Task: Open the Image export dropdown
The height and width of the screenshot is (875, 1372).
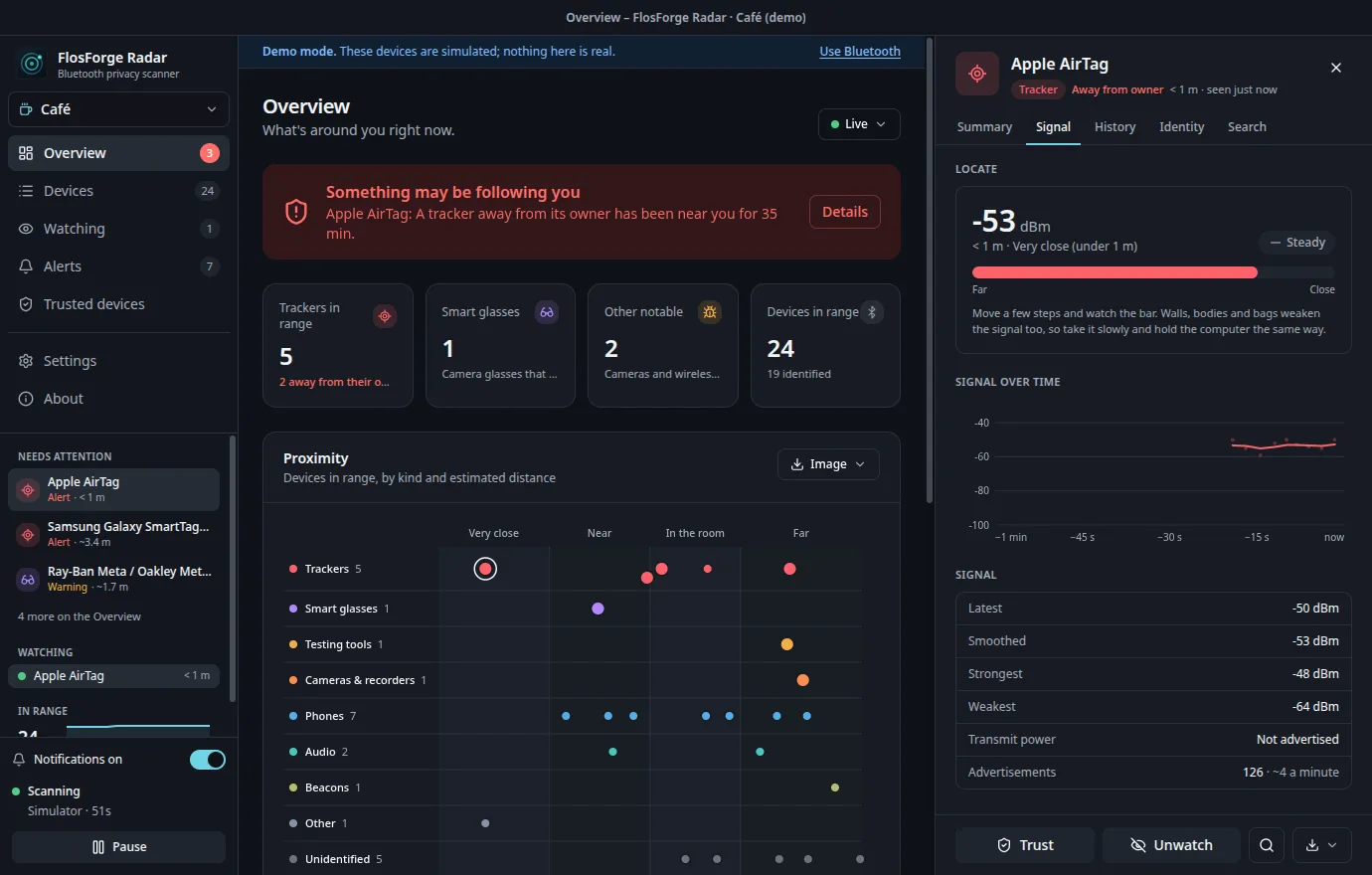Action: 828,464
